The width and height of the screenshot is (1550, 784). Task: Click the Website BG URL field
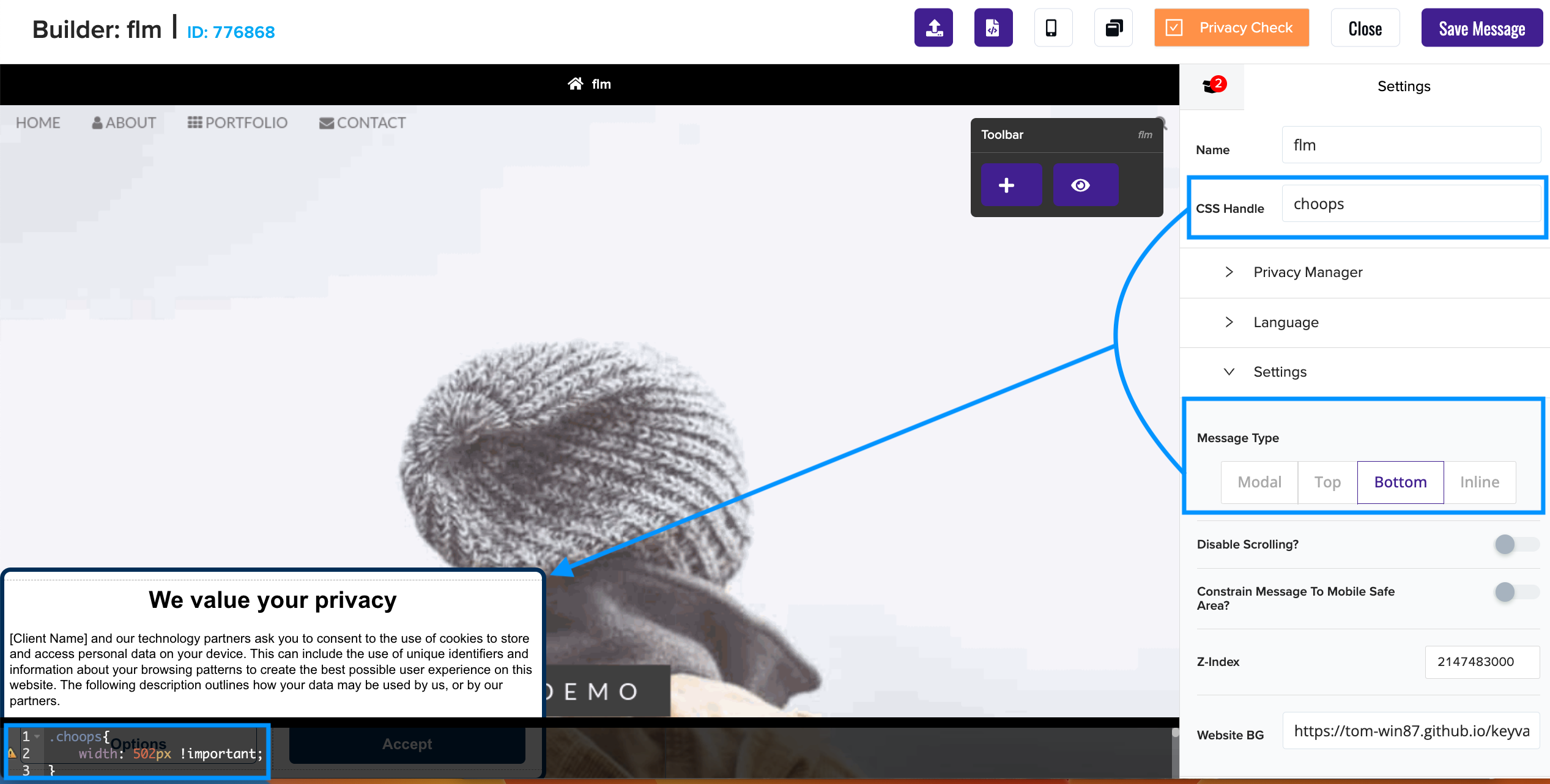[1411, 731]
